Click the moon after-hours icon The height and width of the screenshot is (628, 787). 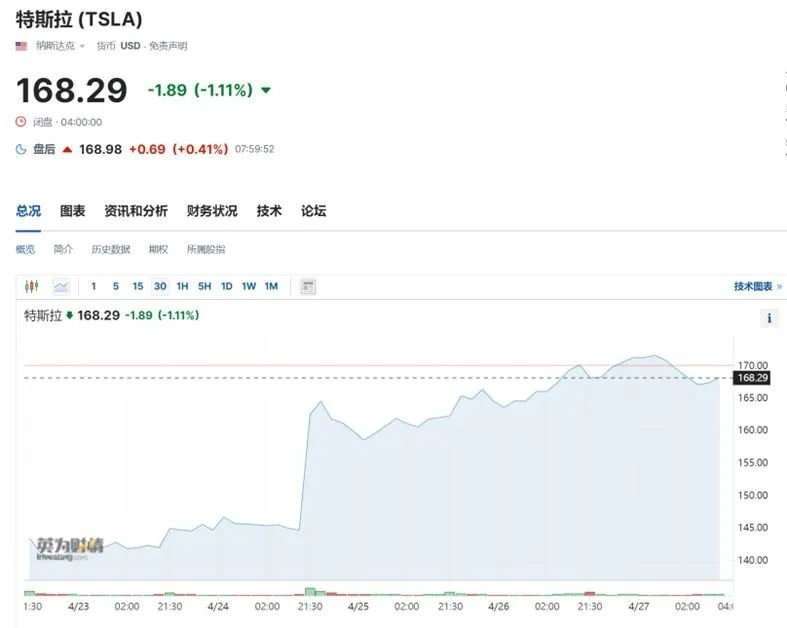coord(21,149)
